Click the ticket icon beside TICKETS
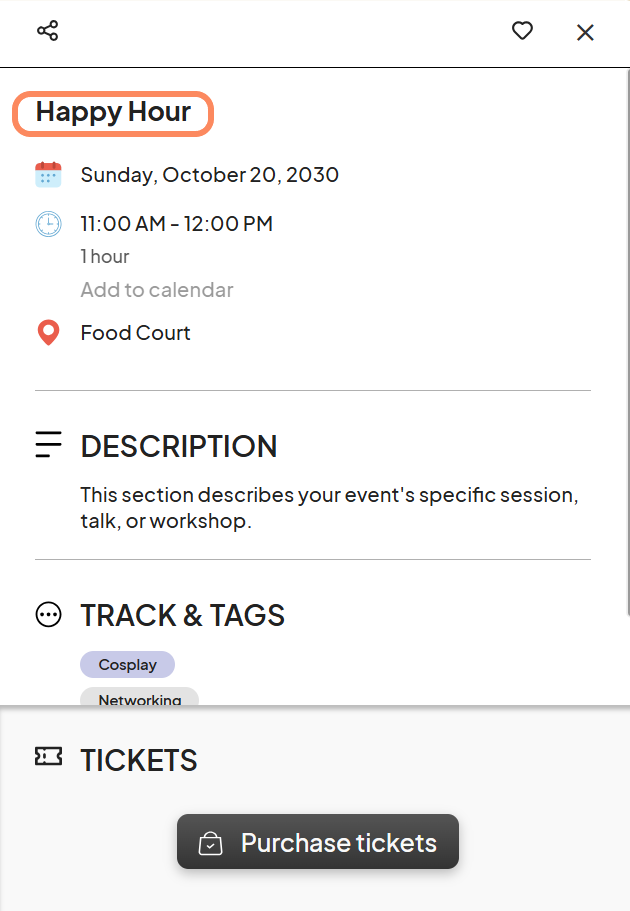Screen dimensions: 630x911 point(48,756)
